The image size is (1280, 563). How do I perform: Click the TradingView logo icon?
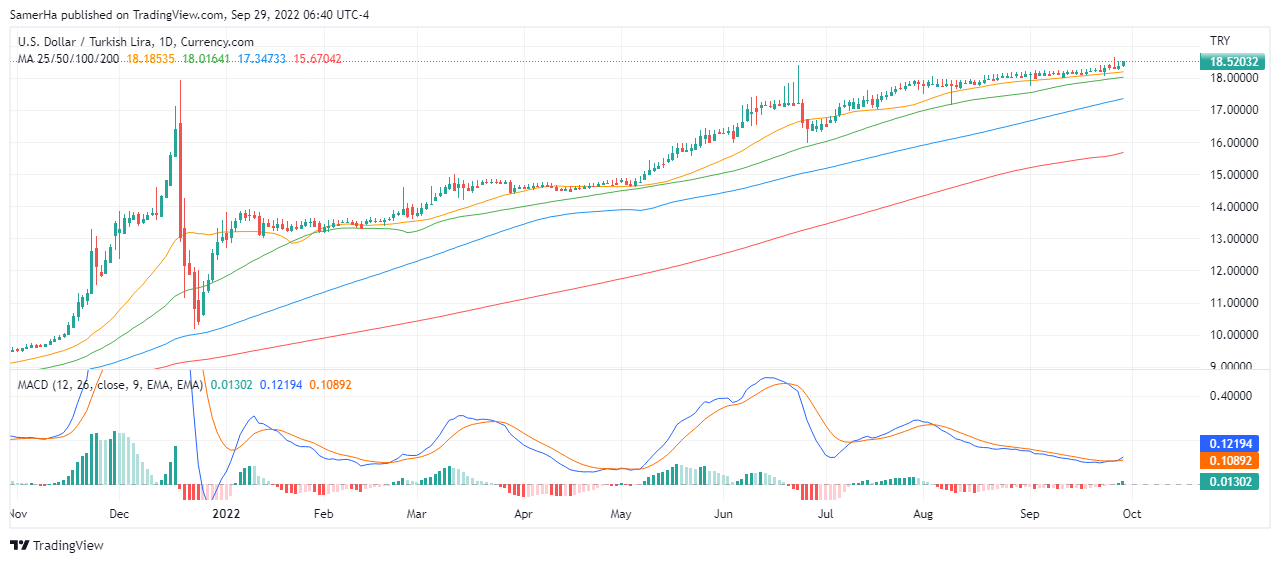coord(20,545)
